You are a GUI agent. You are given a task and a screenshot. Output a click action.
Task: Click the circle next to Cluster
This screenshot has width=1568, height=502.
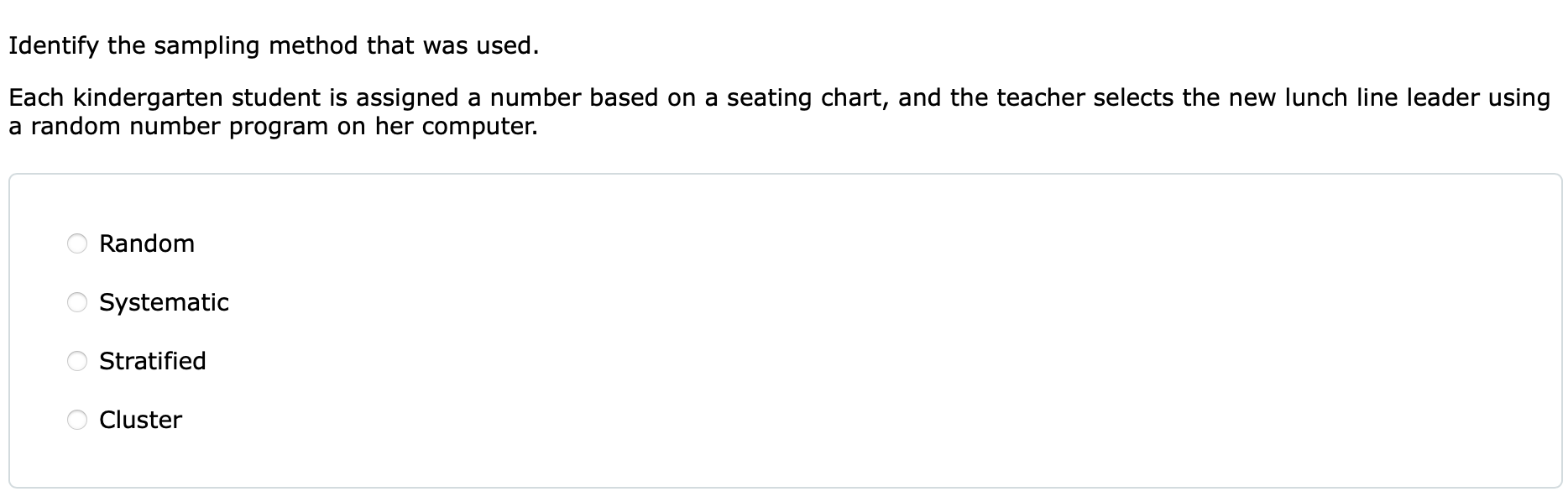(x=78, y=421)
